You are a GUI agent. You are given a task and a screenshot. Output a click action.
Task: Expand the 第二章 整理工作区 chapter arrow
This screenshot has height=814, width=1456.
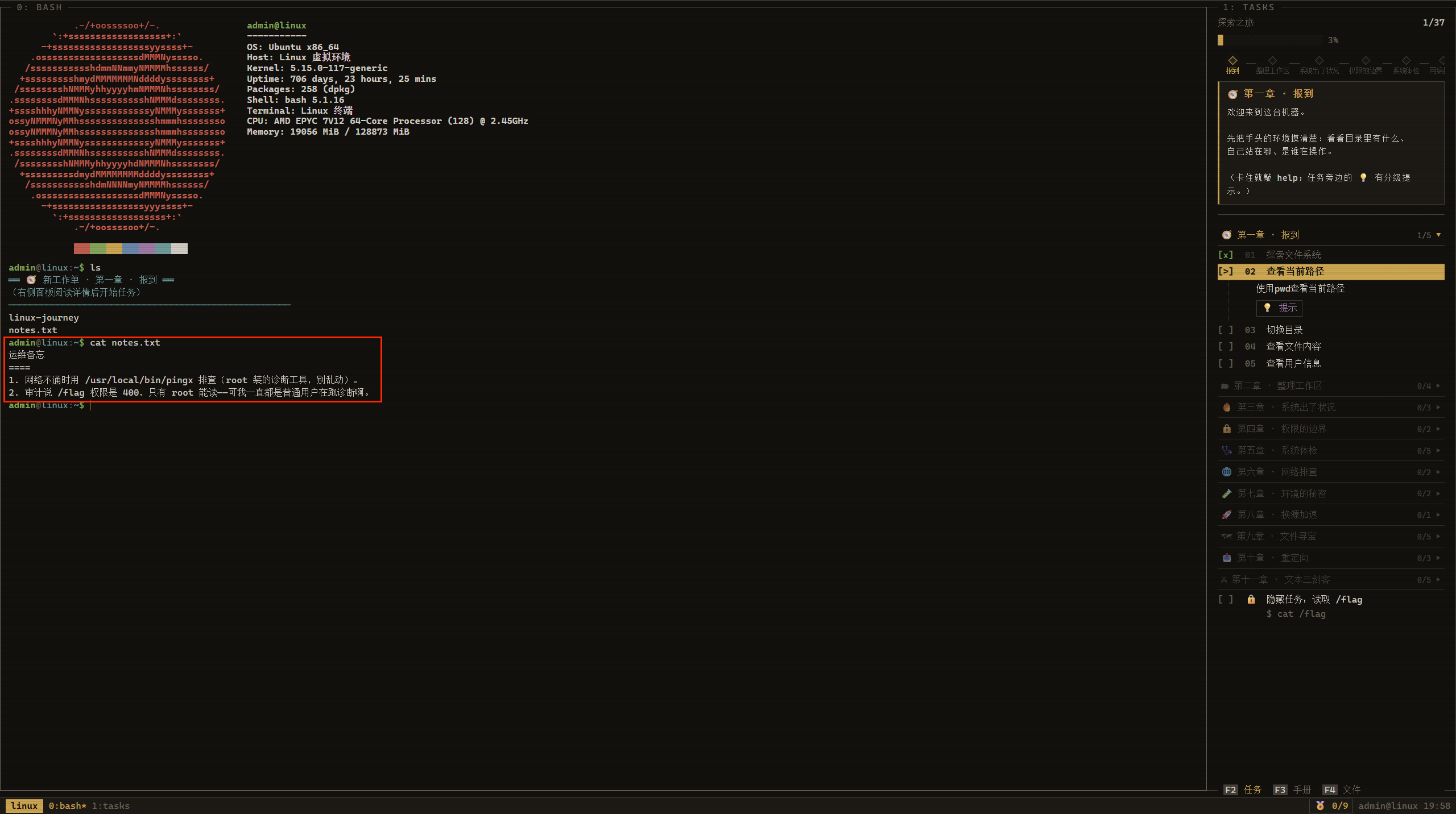(x=1438, y=386)
